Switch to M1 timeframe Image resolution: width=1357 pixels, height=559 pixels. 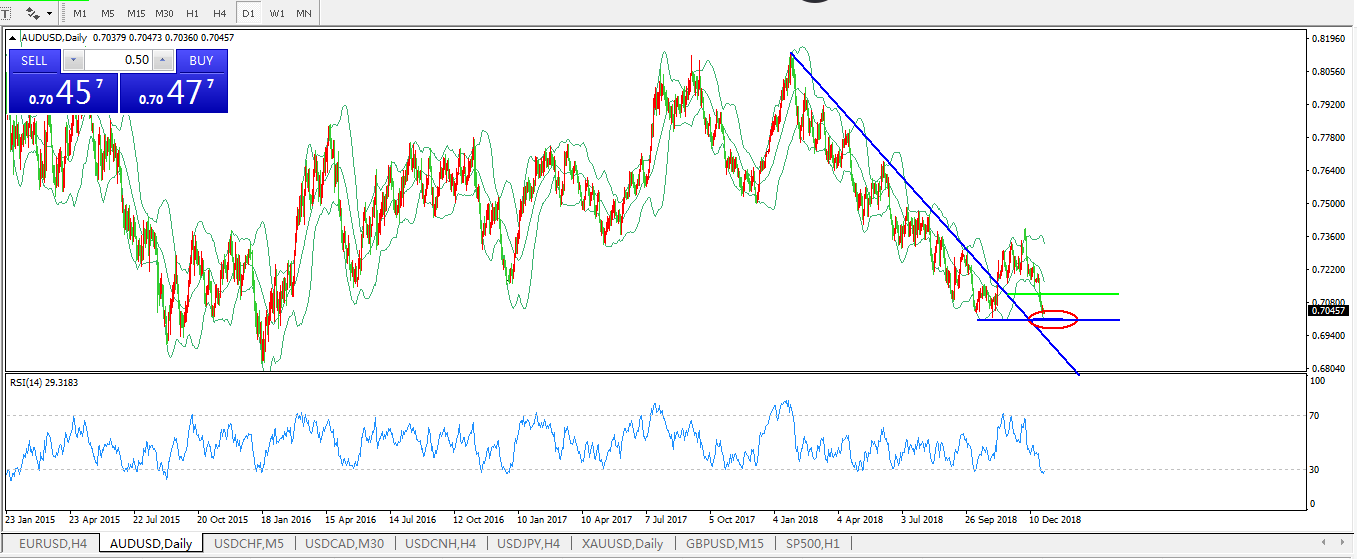[80, 14]
